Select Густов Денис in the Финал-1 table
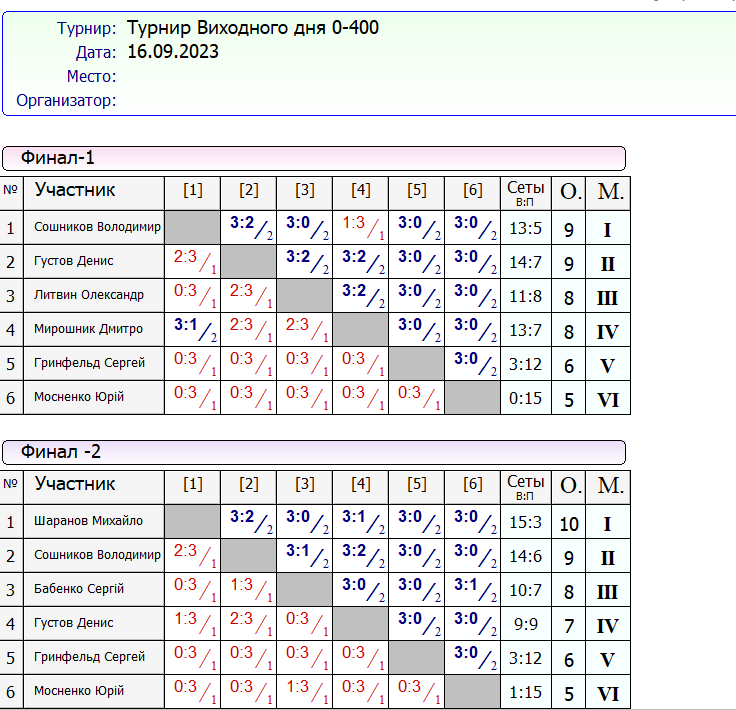Screen dimensions: 736x710 (x=74, y=261)
